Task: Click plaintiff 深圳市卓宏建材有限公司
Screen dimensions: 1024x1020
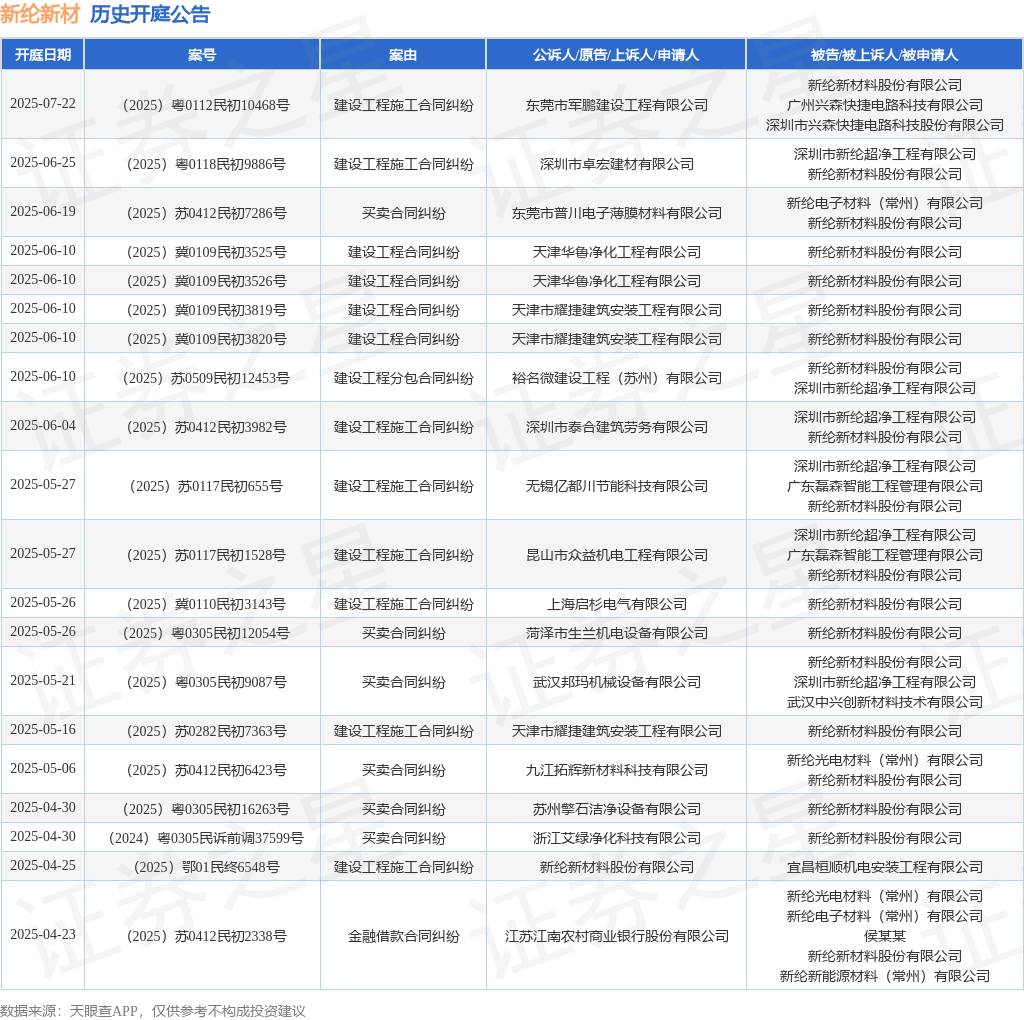Action: tap(616, 164)
